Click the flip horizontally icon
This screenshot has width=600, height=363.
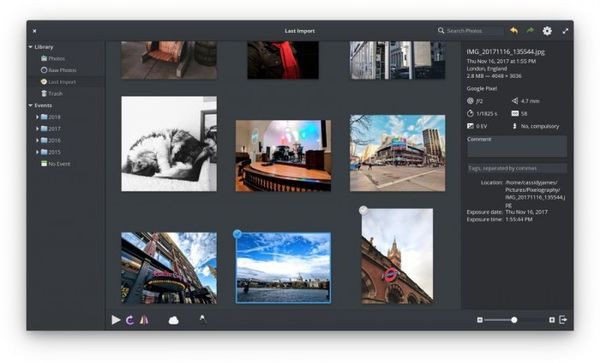point(144,320)
